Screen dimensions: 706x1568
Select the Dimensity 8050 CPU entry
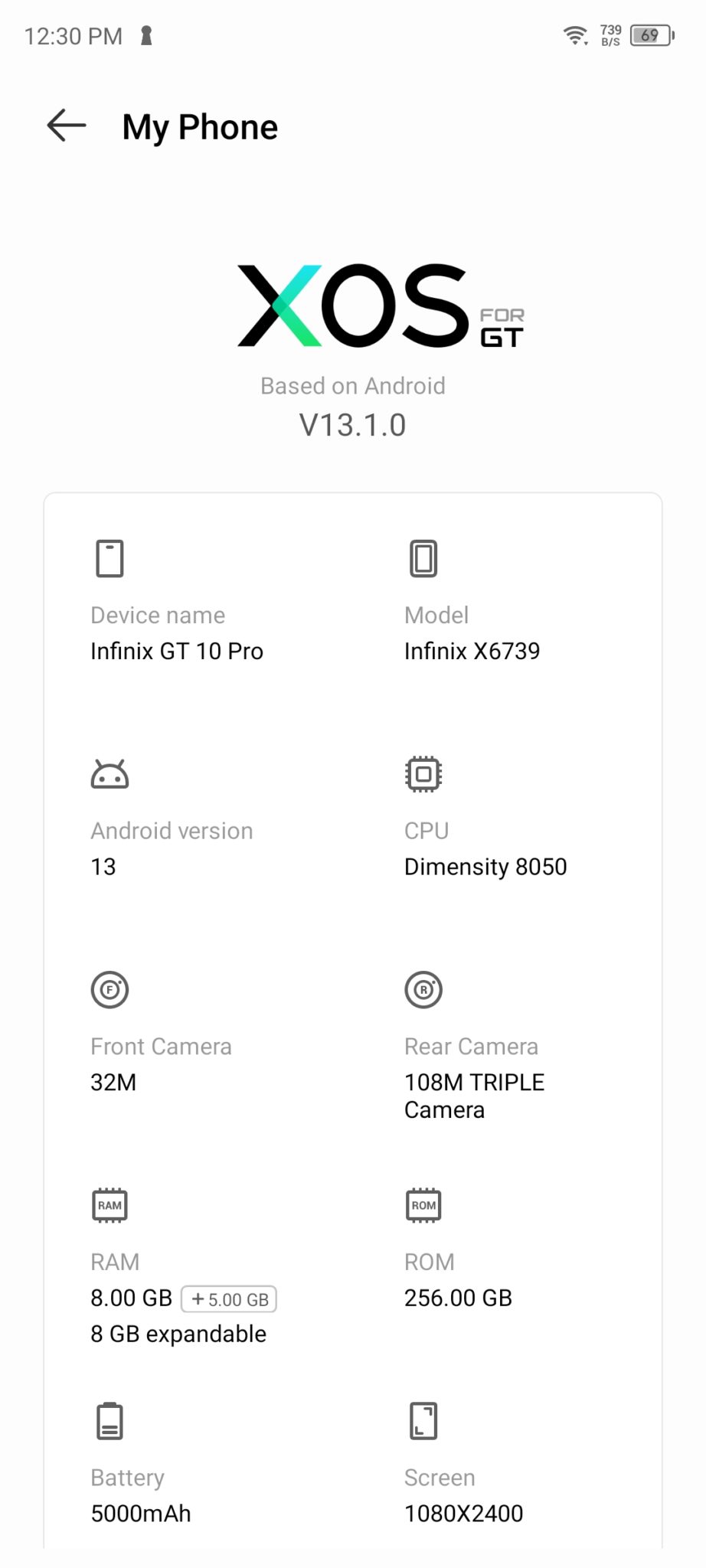(485, 867)
